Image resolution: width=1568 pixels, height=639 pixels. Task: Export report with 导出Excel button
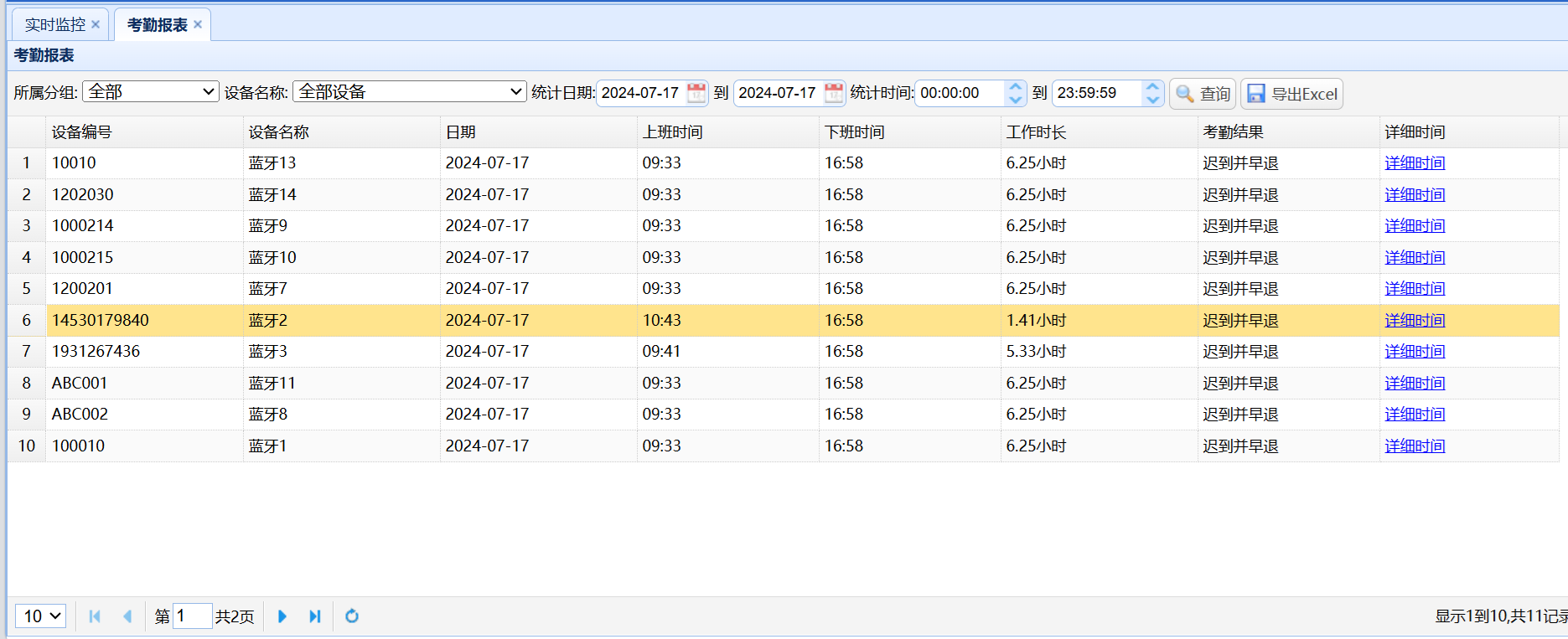tap(1291, 94)
